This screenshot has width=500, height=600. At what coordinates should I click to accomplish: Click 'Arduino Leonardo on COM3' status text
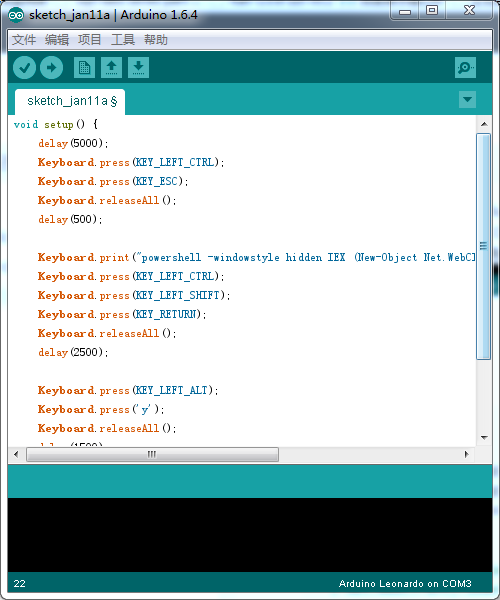pos(405,584)
